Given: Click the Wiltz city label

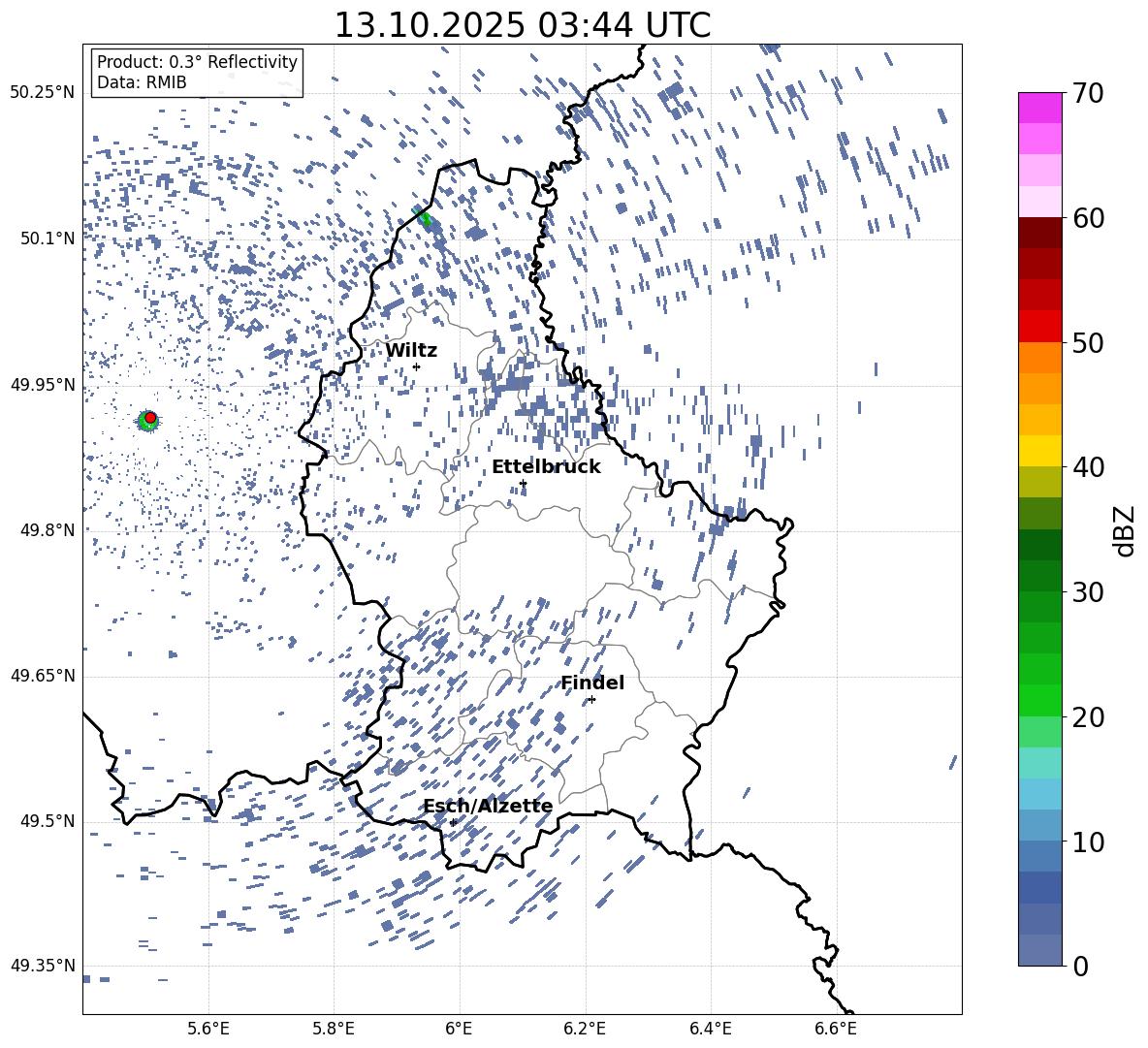Looking at the screenshot, I should click(411, 351).
